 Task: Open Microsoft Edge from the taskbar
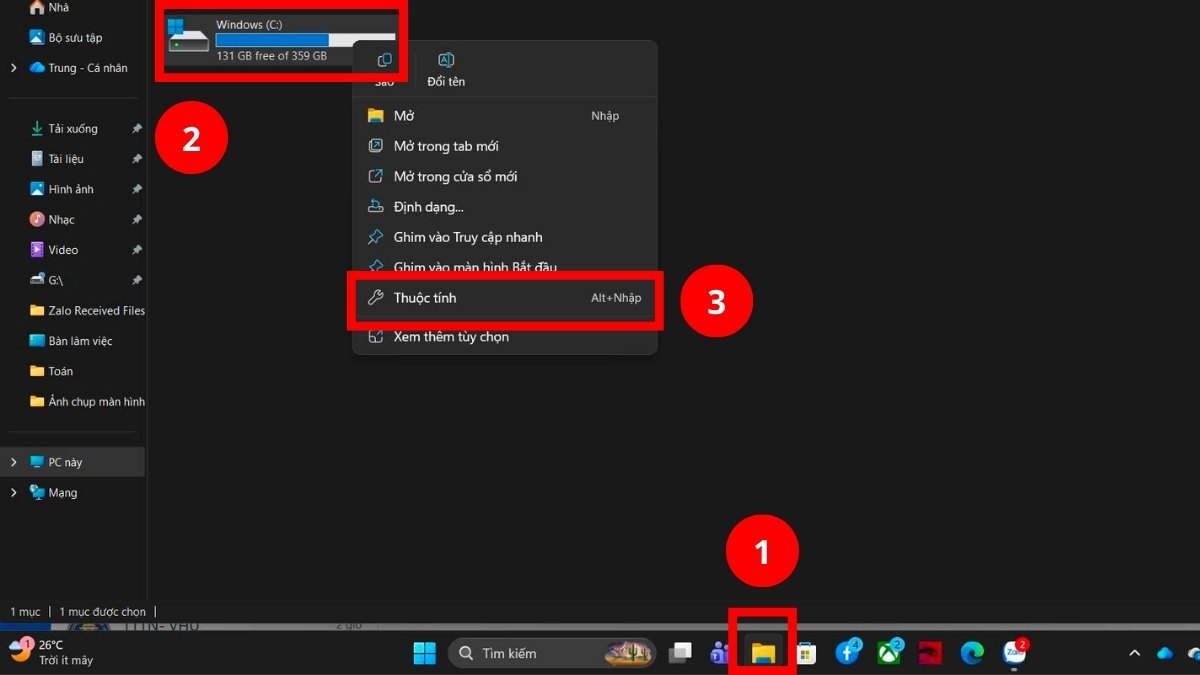[x=971, y=653]
